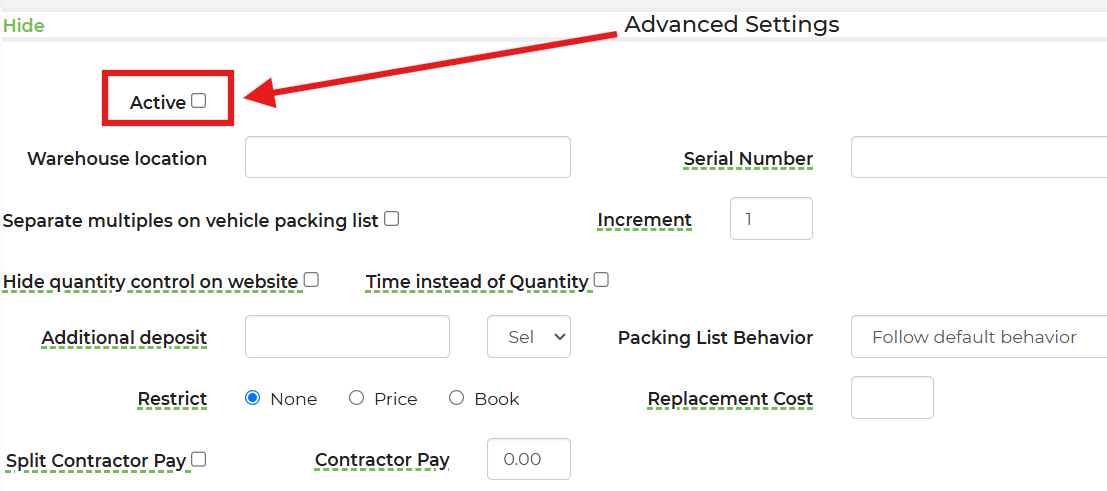
Task: Enable the Split Contractor Pay checkbox
Action: coord(198,459)
